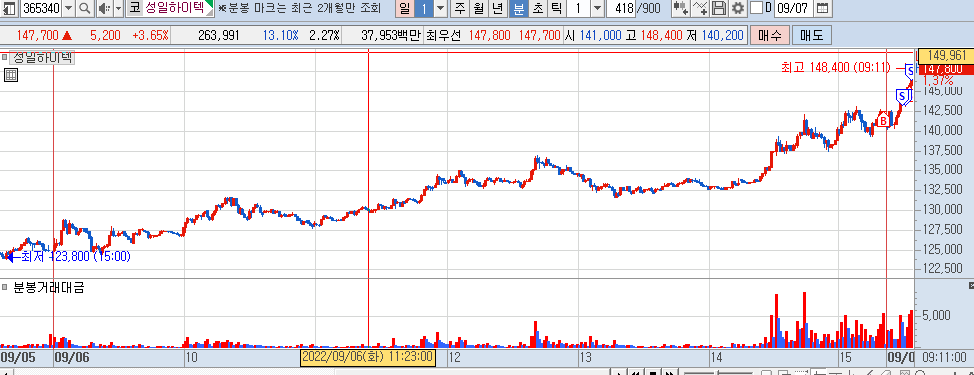Toggle the square next to 분봉거래대금
974x375 pixels.
tap(4, 287)
